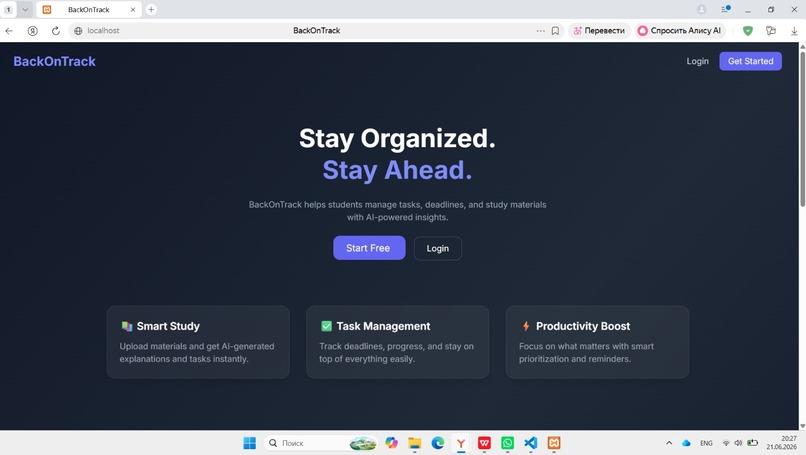Select the BackOnTrack browser tab
The height and width of the screenshot is (455, 806).
click(88, 9)
